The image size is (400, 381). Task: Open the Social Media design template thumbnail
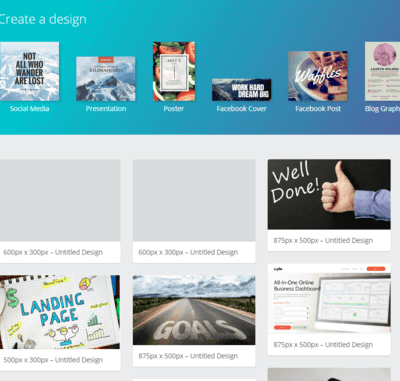pos(29,71)
